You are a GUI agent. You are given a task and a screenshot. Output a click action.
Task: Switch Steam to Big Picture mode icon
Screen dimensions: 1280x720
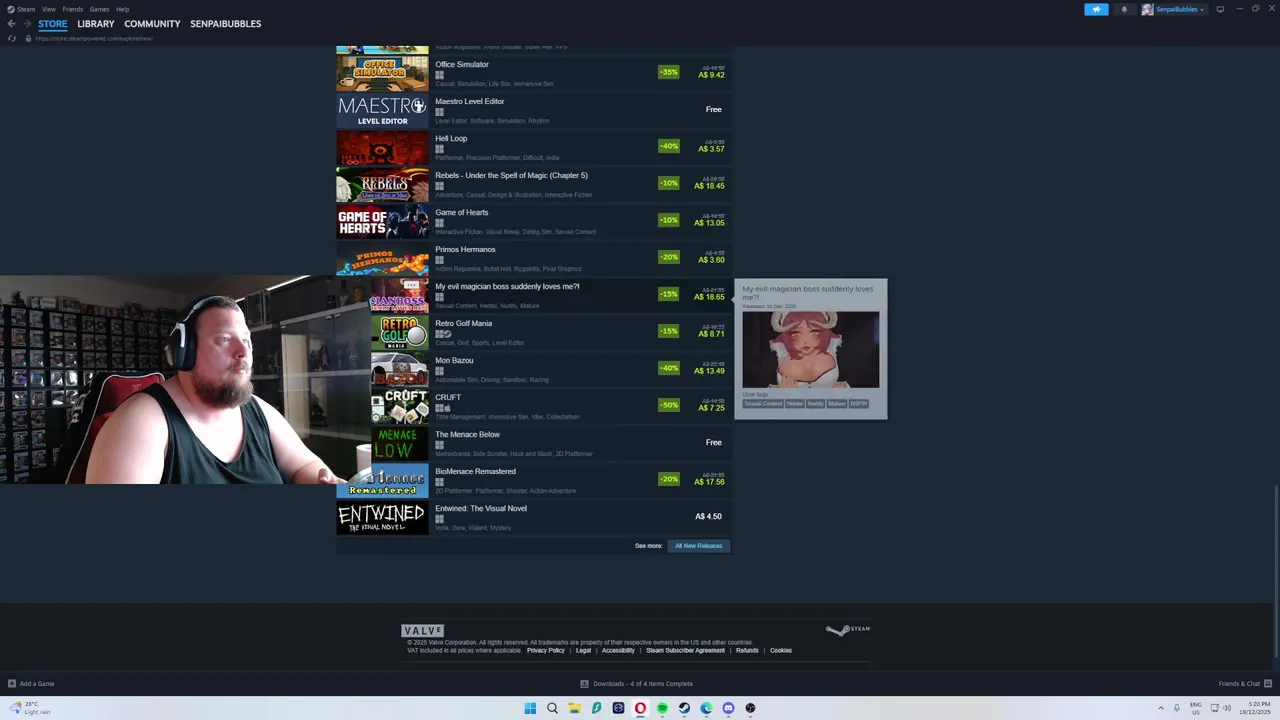click(x=1220, y=9)
